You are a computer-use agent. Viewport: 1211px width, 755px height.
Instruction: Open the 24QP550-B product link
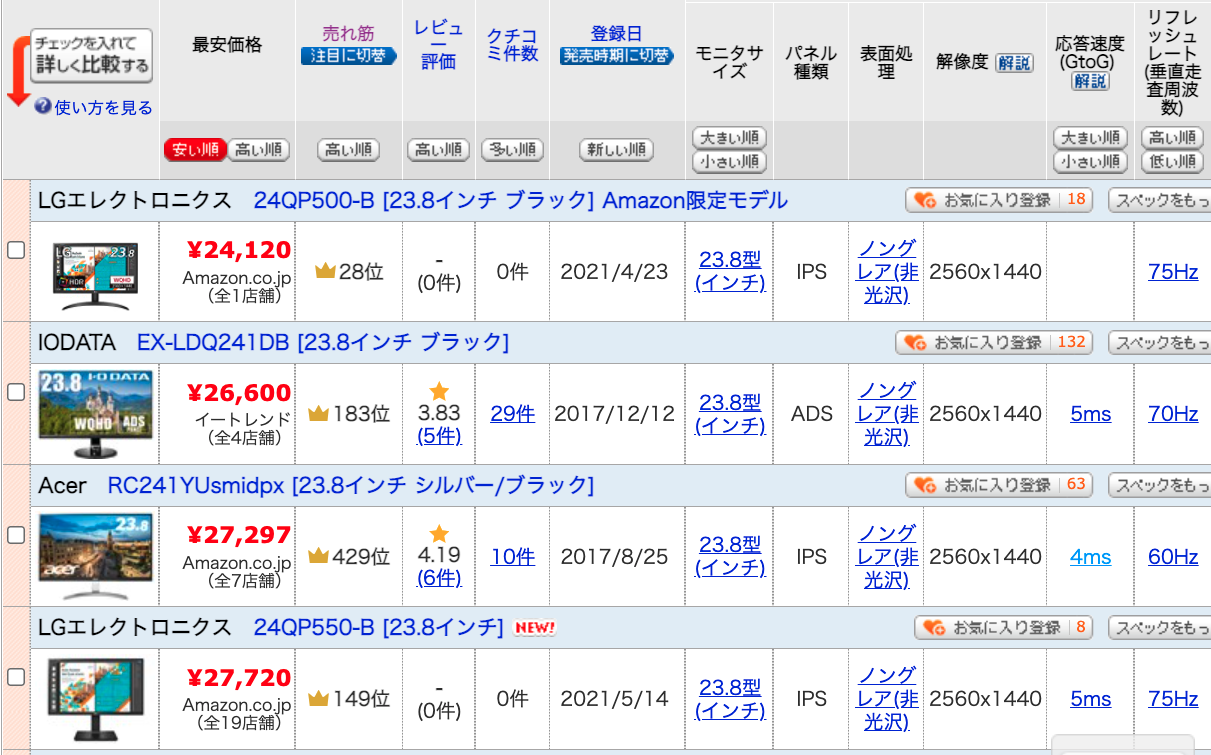(378, 627)
